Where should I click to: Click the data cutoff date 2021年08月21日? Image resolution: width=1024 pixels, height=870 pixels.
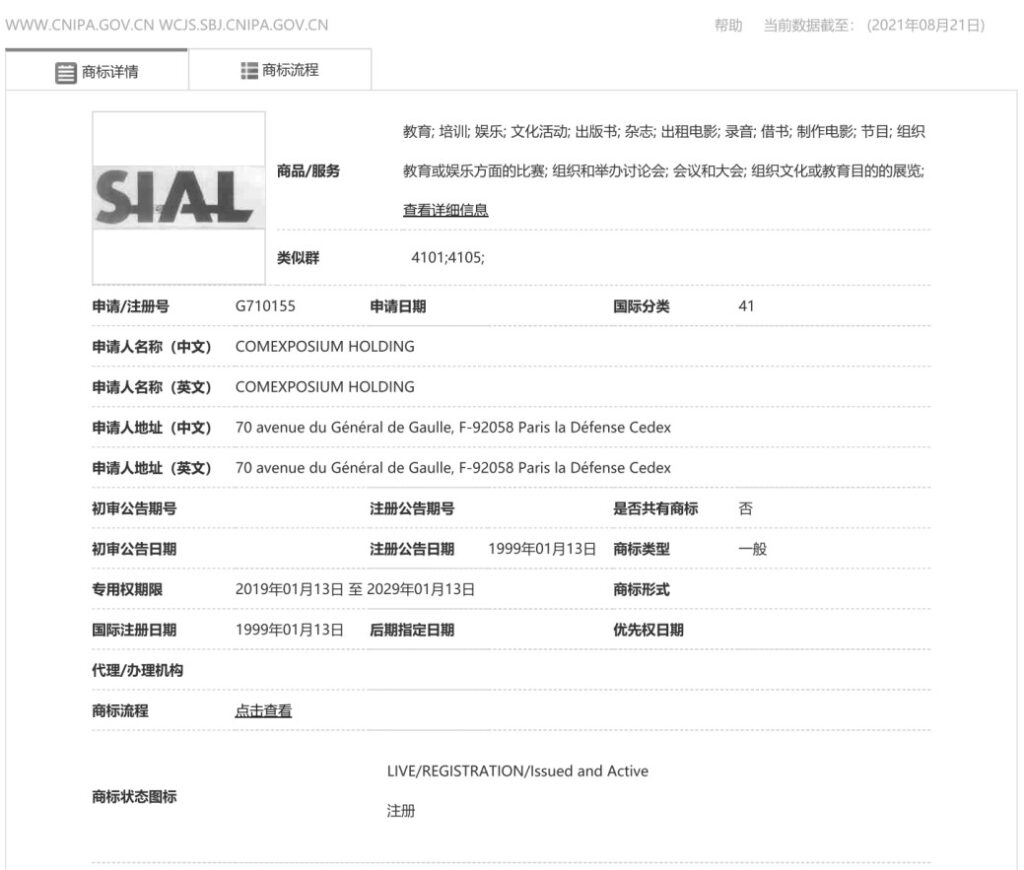pos(926,25)
